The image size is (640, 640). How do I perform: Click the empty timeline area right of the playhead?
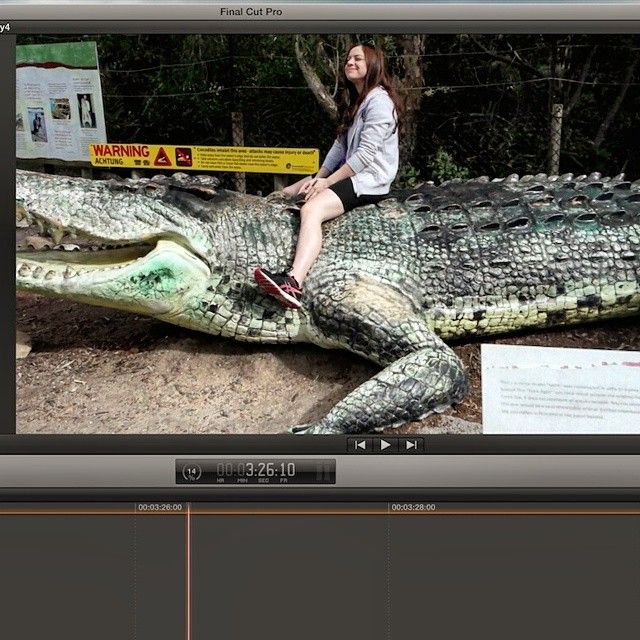tap(400, 580)
